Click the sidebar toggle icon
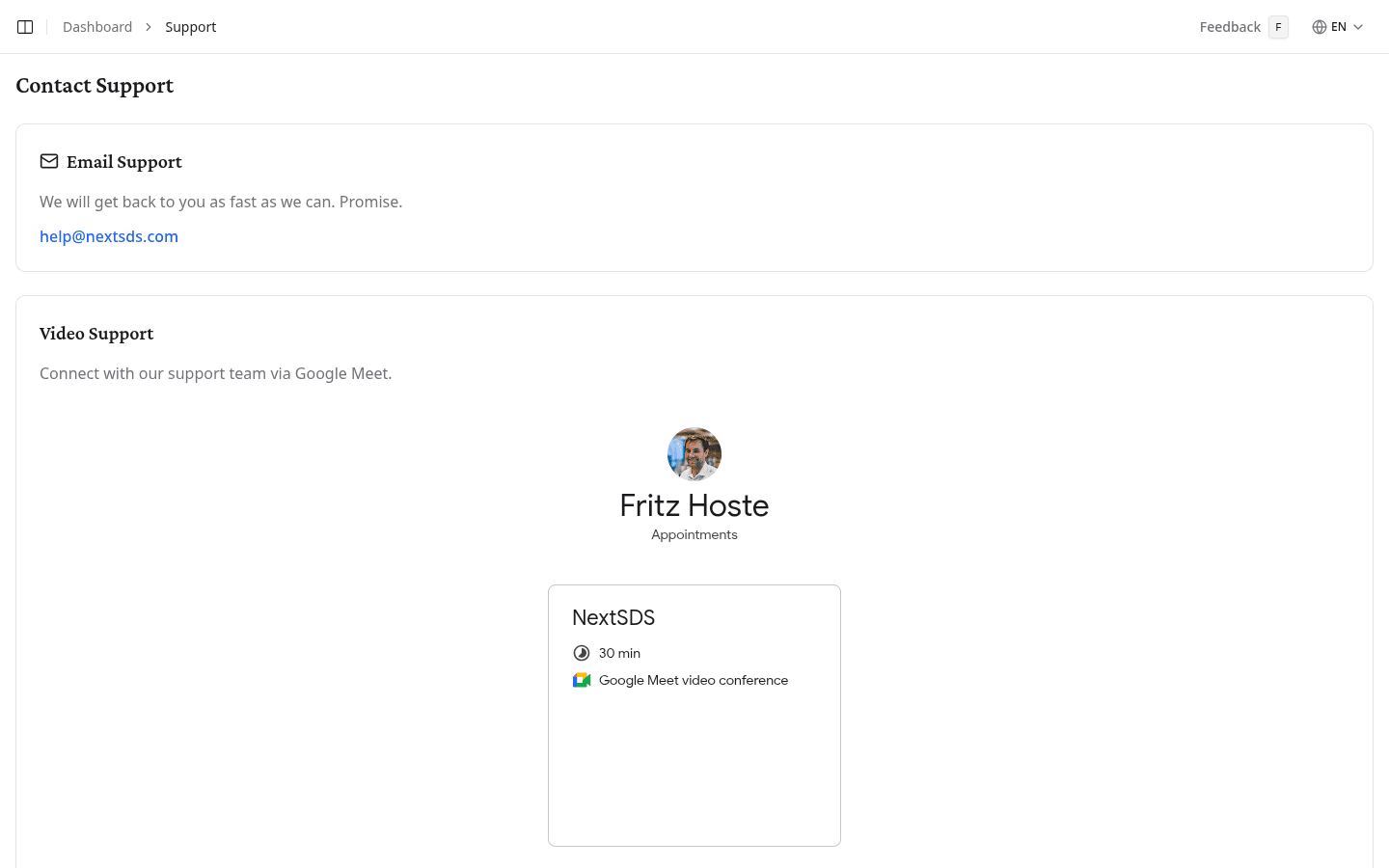Image resolution: width=1389 pixels, height=868 pixels. coord(24,26)
